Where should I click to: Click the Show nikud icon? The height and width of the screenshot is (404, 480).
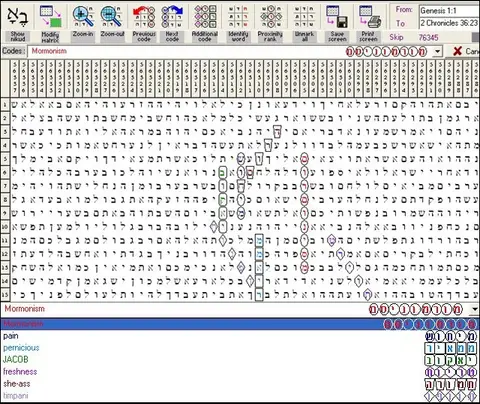coord(17,16)
